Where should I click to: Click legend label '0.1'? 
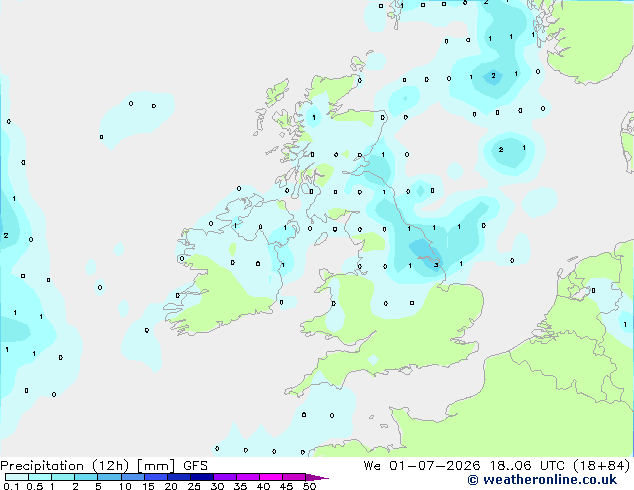[x=11, y=486]
